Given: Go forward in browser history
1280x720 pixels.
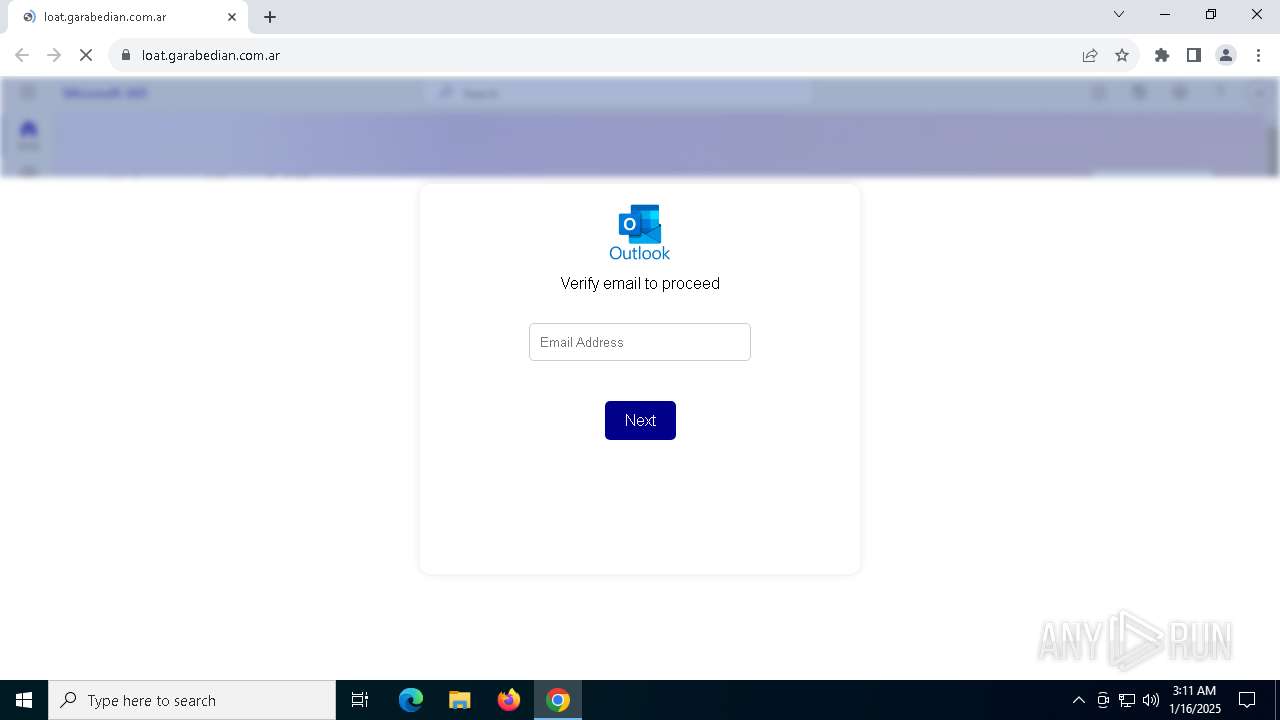Looking at the screenshot, I should pos(54,55).
